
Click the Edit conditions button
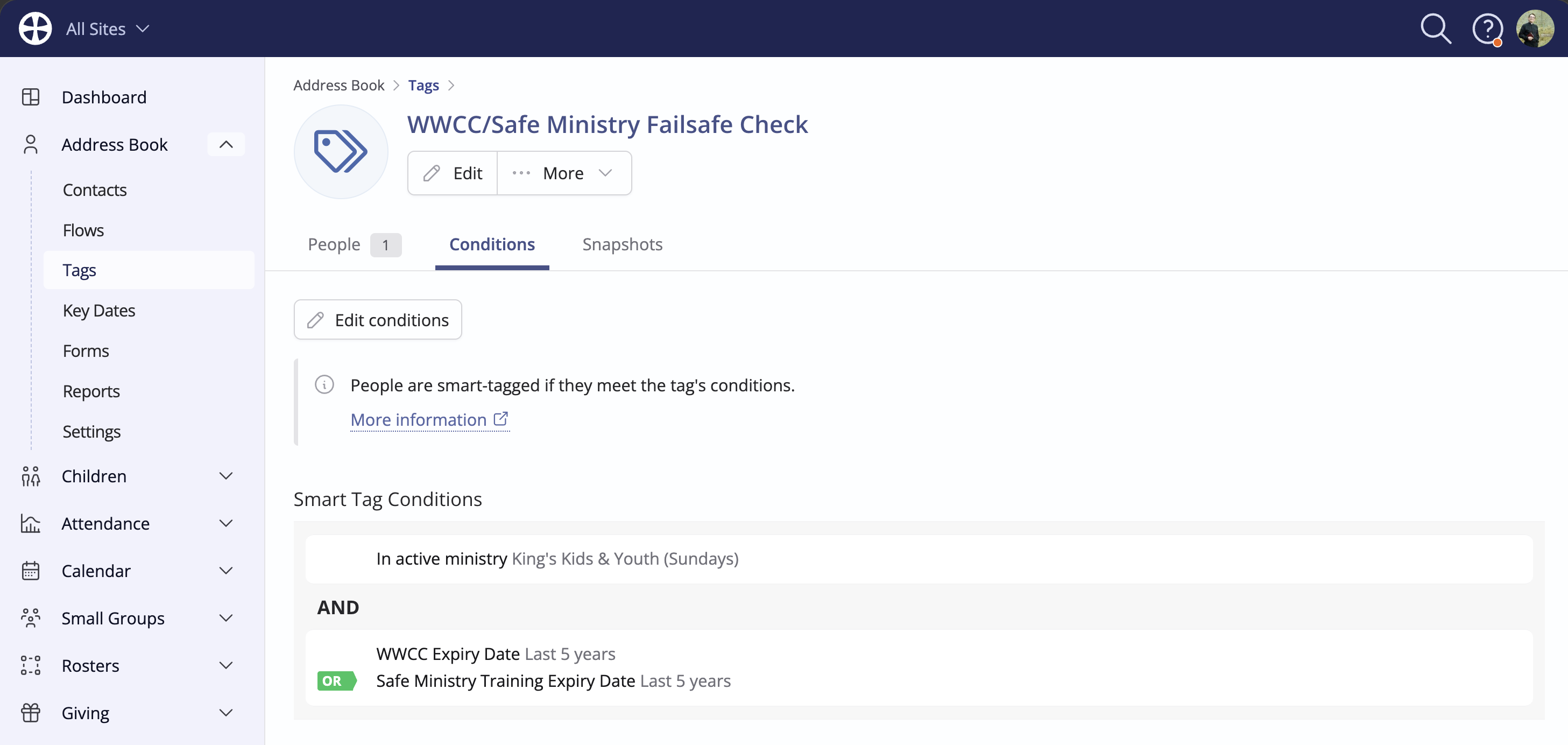pyautogui.click(x=377, y=320)
